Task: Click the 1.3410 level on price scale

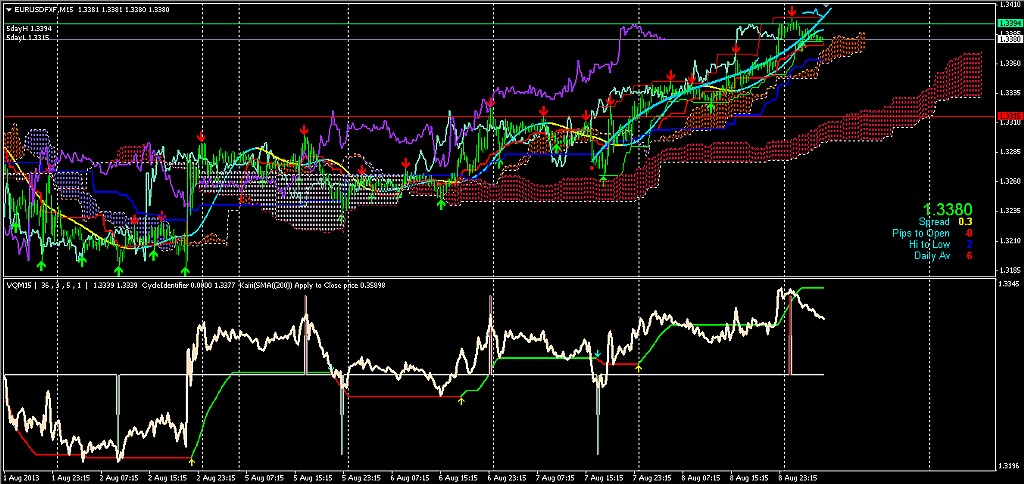Action: point(1008,6)
